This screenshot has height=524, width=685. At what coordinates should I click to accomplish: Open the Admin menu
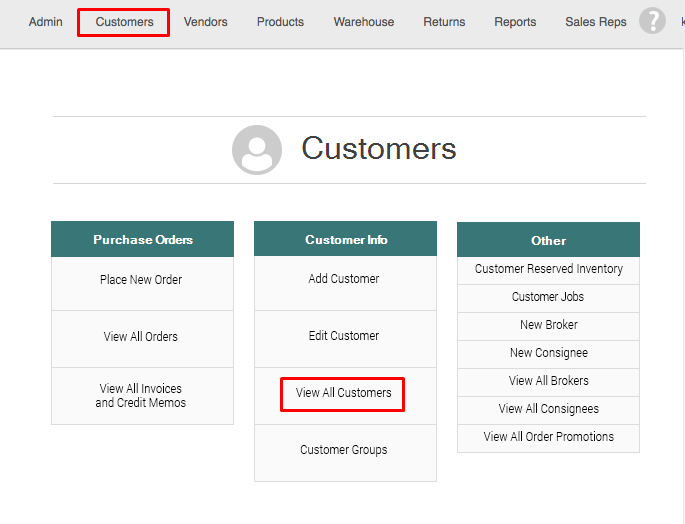pyautogui.click(x=46, y=22)
